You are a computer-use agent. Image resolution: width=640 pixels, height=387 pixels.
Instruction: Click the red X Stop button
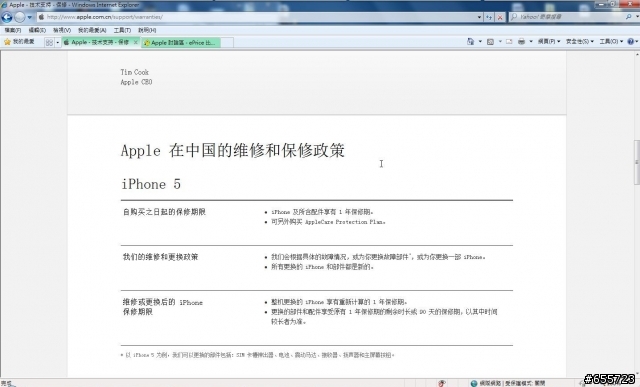pyautogui.click(x=500, y=17)
